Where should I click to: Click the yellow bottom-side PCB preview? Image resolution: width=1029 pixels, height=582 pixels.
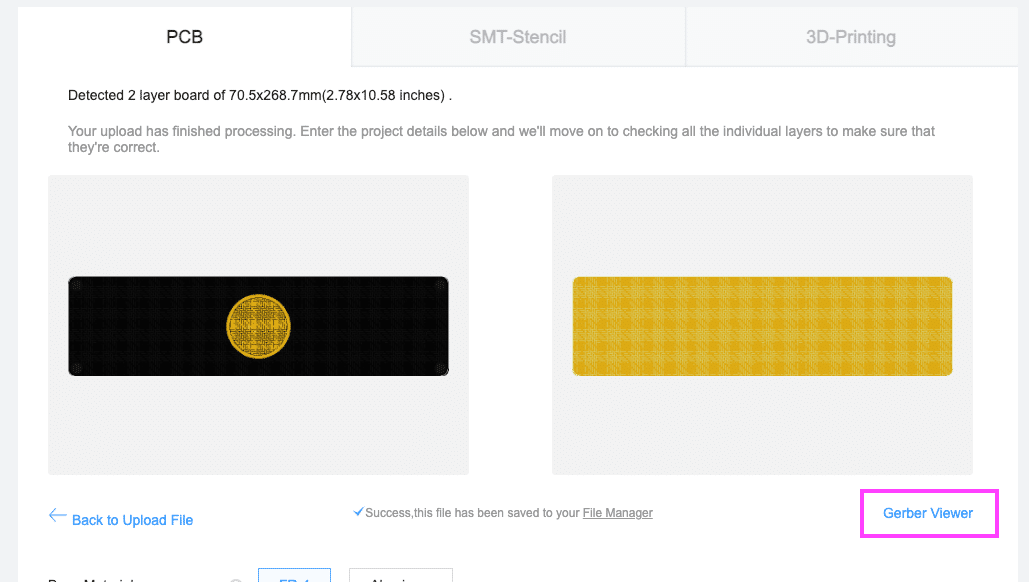click(762, 326)
